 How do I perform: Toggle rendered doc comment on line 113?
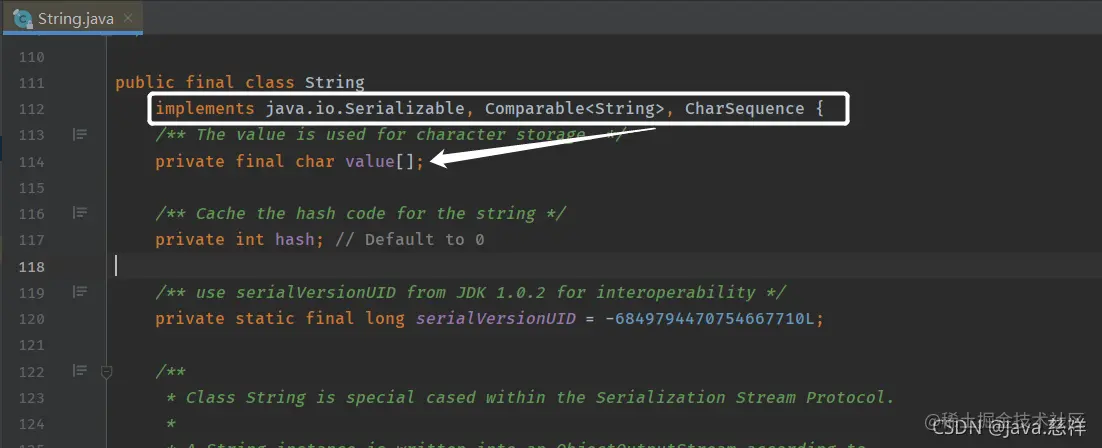pos(80,134)
